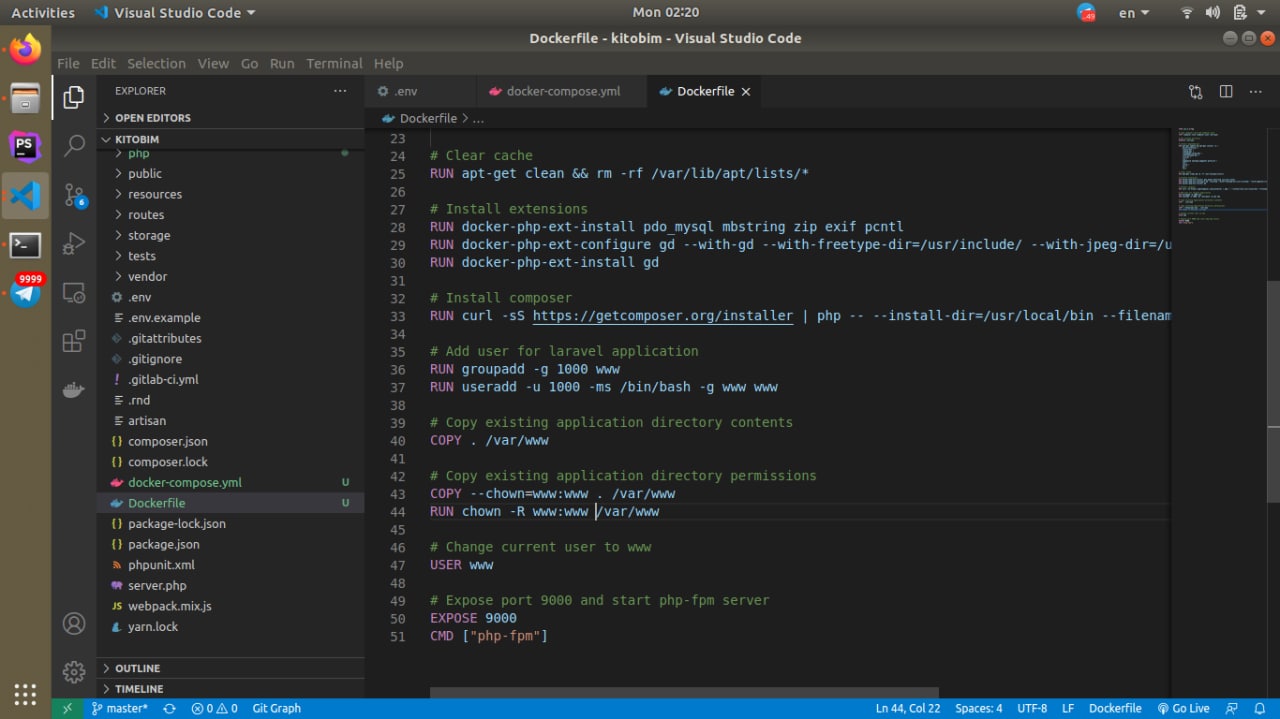
Task: Click Go Live in status bar
Action: click(1183, 708)
